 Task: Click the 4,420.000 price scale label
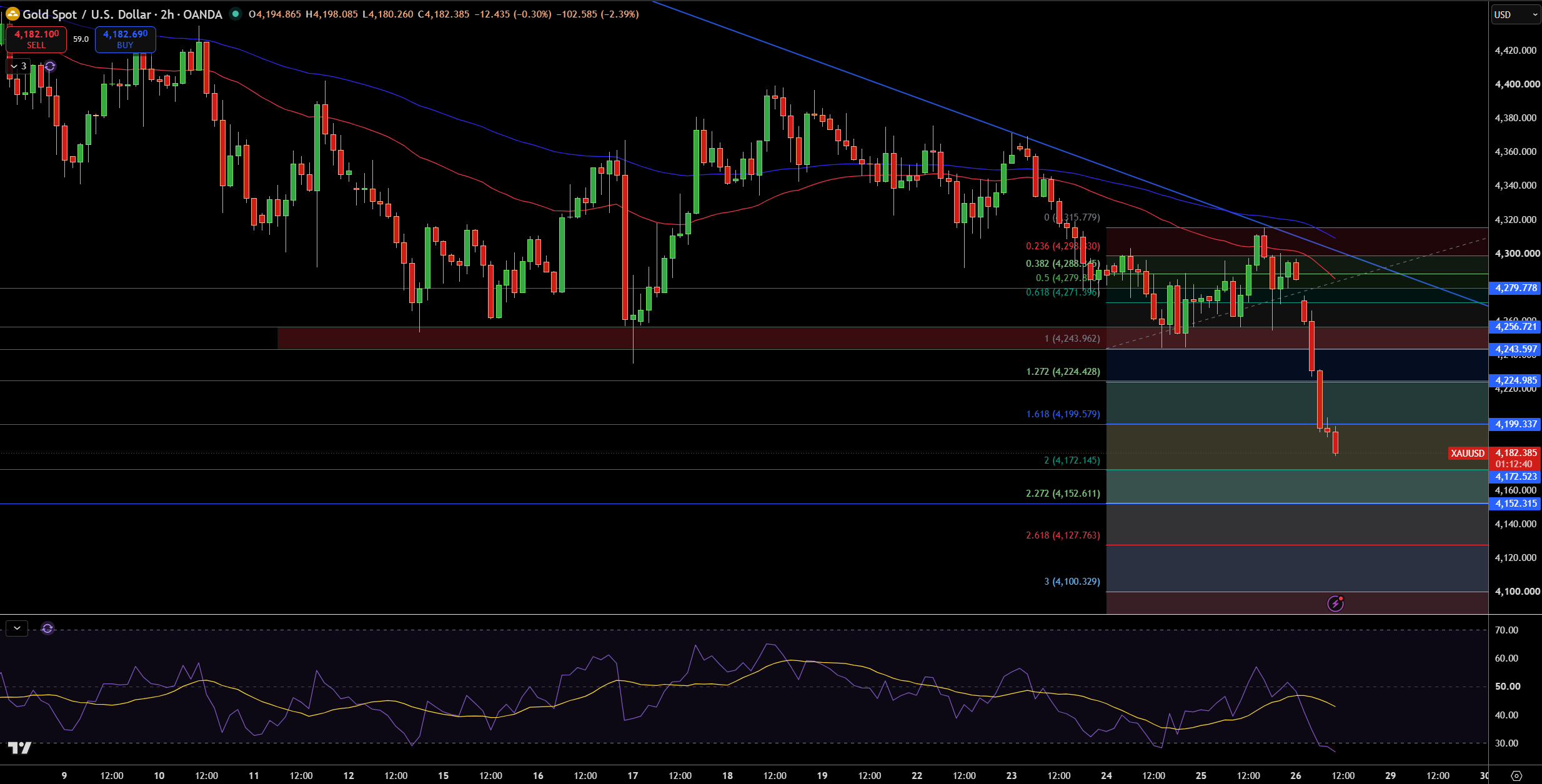pos(1516,50)
